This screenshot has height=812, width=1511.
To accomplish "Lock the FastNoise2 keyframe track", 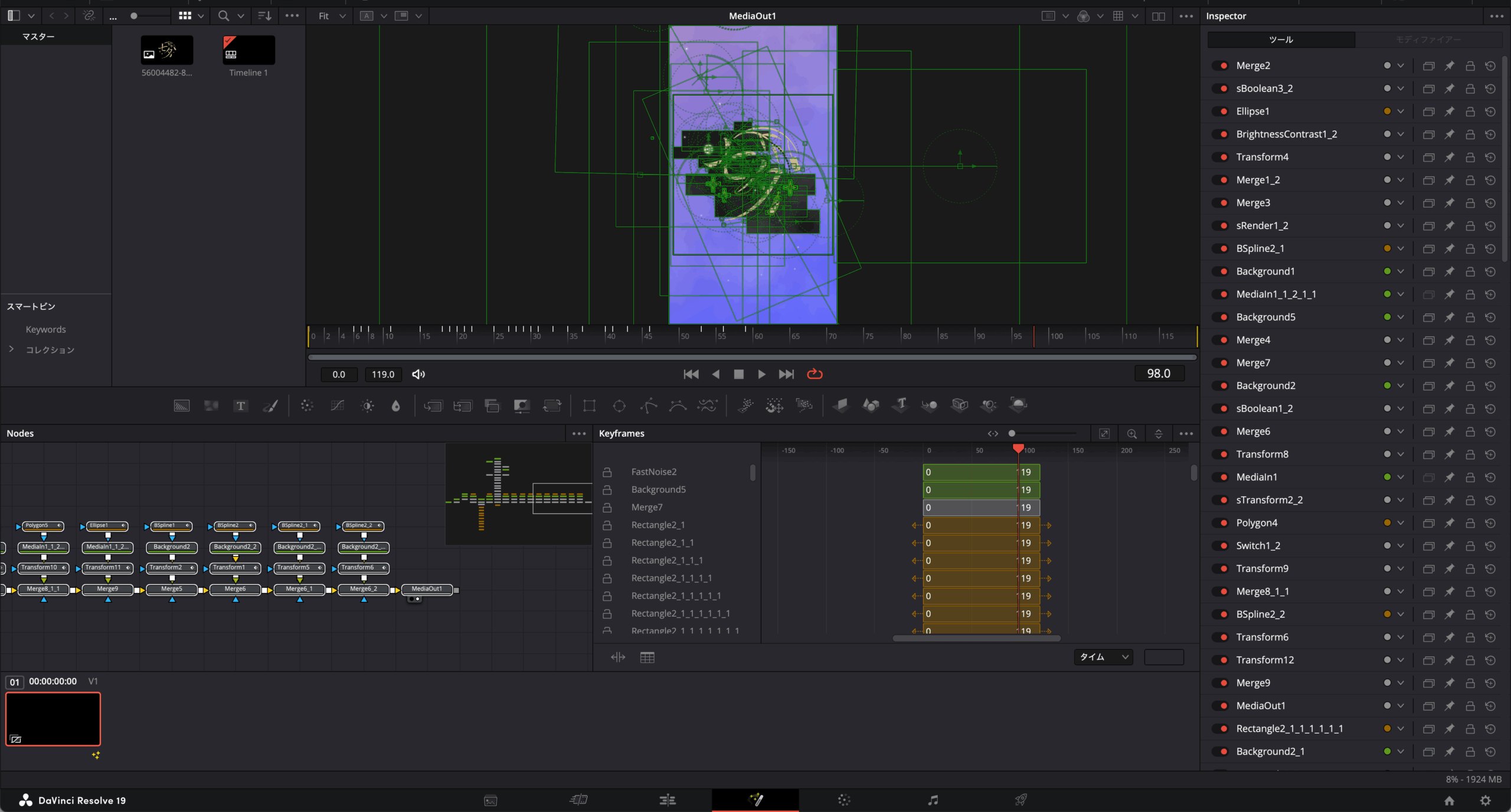I will (x=607, y=472).
